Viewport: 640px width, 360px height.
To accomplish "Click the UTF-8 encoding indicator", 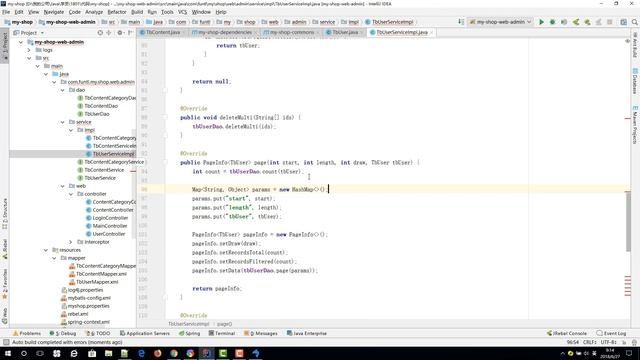I will point(608,342).
